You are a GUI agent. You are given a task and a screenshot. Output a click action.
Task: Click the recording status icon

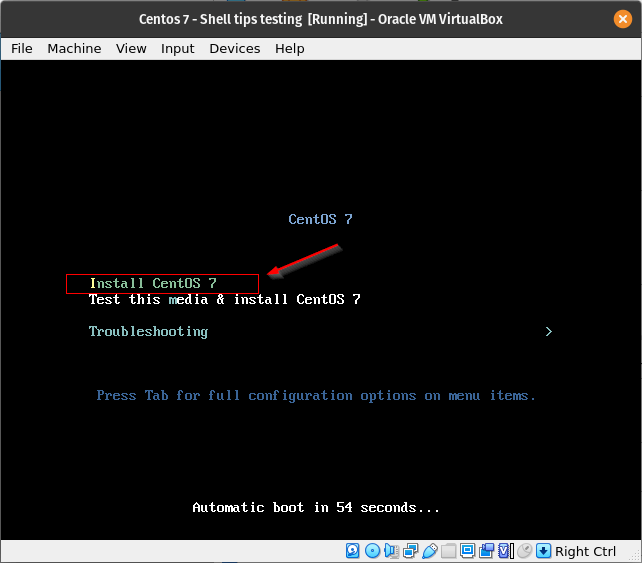coord(486,551)
